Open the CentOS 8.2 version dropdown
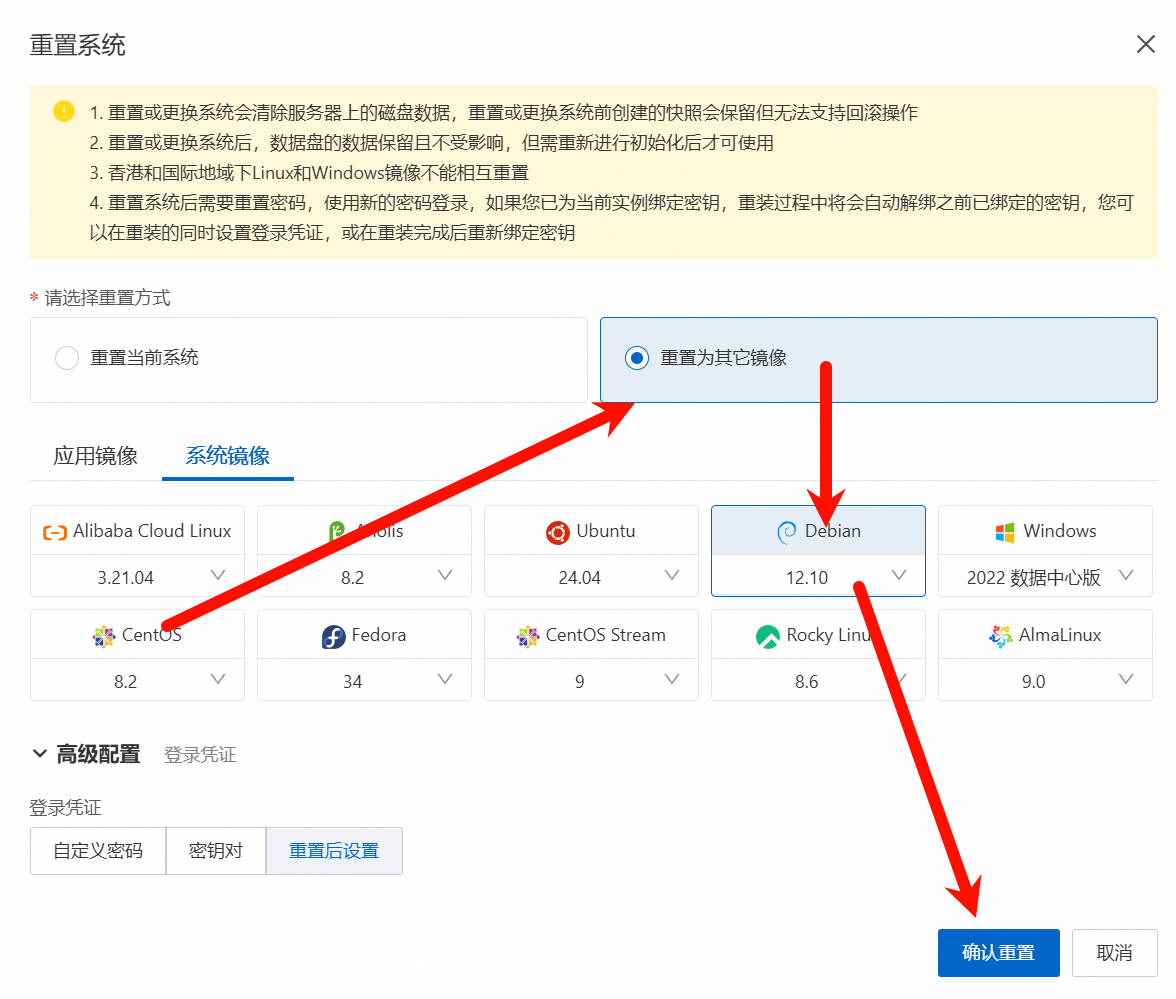1176x999 pixels. point(138,680)
